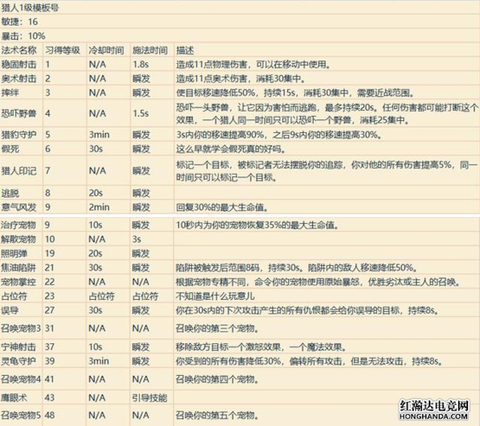The width and height of the screenshot is (480, 426).
Task: Click the 猎人1级模板号 title text
Action: [x=30, y=8]
